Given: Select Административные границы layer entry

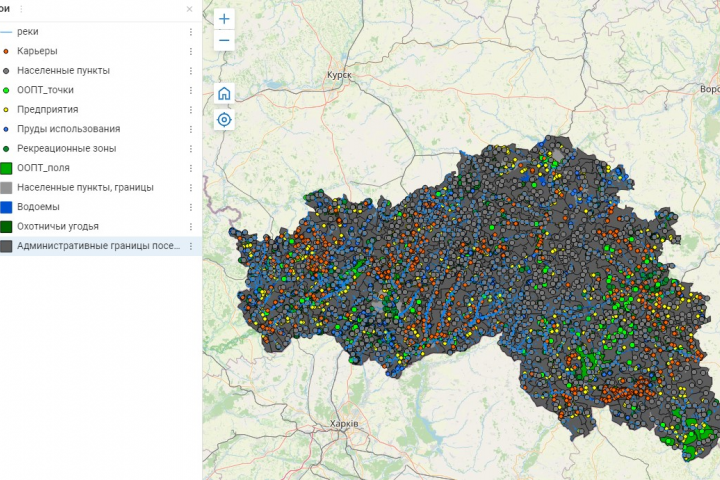Looking at the screenshot, I should click(x=98, y=246).
